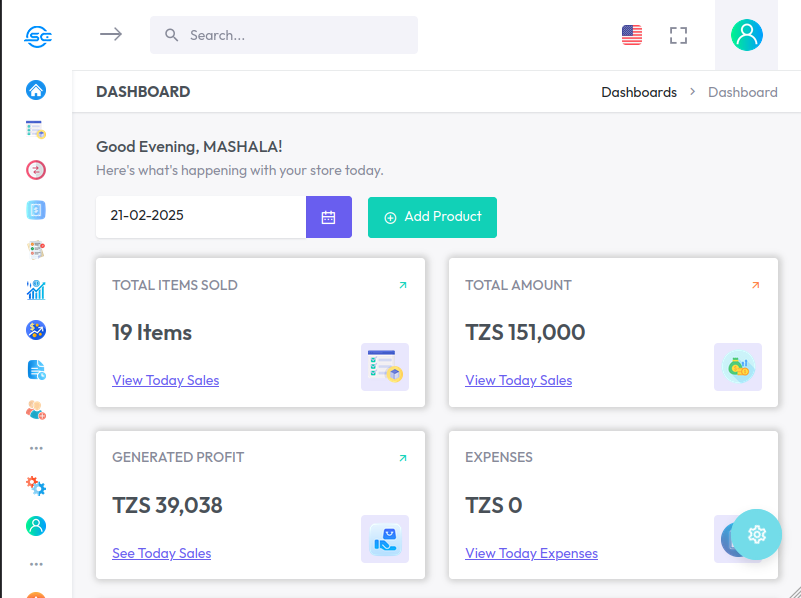The image size is (801, 598).
Task: Click the home icon in the sidebar
Action: (36, 90)
